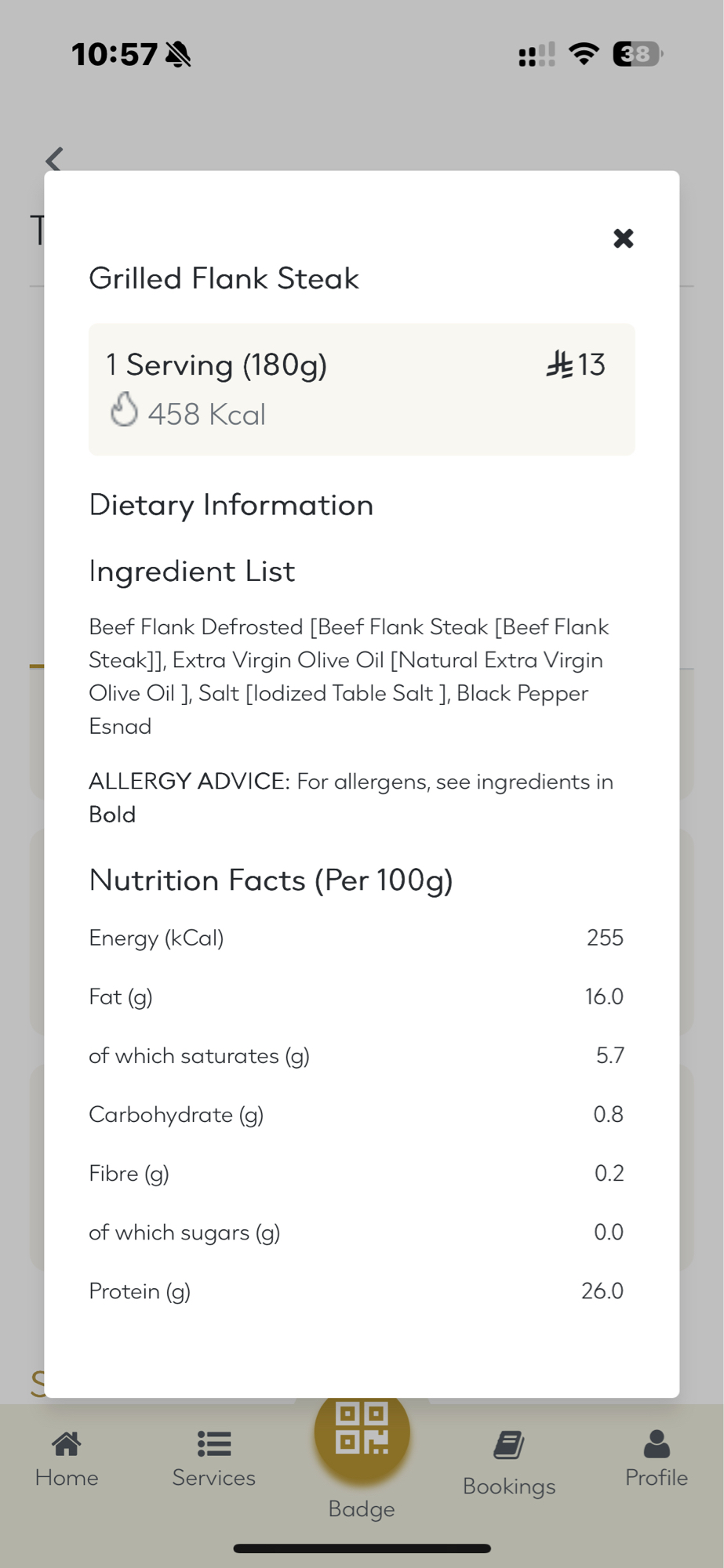Viewport: 724px width, 1568px height.
Task: Tap the back chevron arrow
Action: click(x=54, y=160)
